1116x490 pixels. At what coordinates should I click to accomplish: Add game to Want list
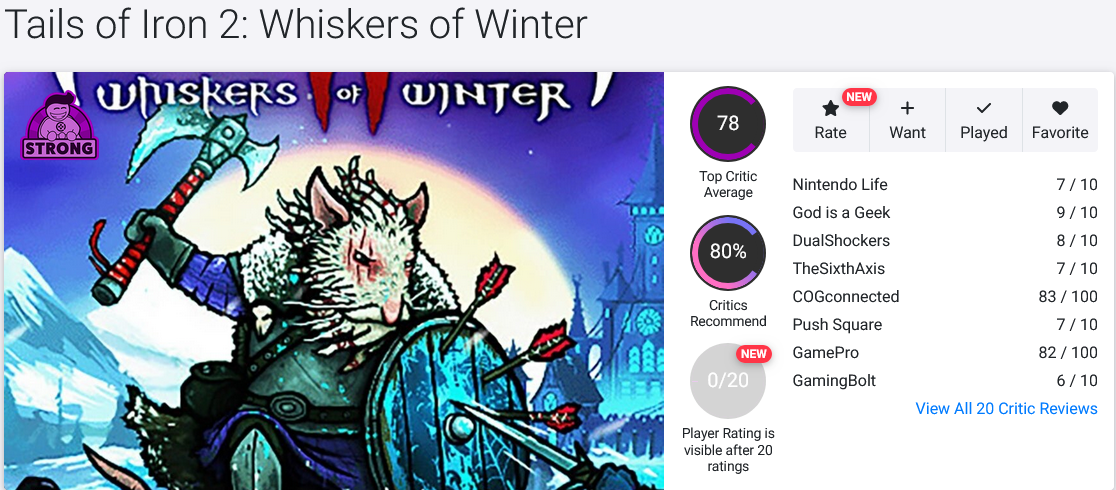pyautogui.click(x=907, y=120)
